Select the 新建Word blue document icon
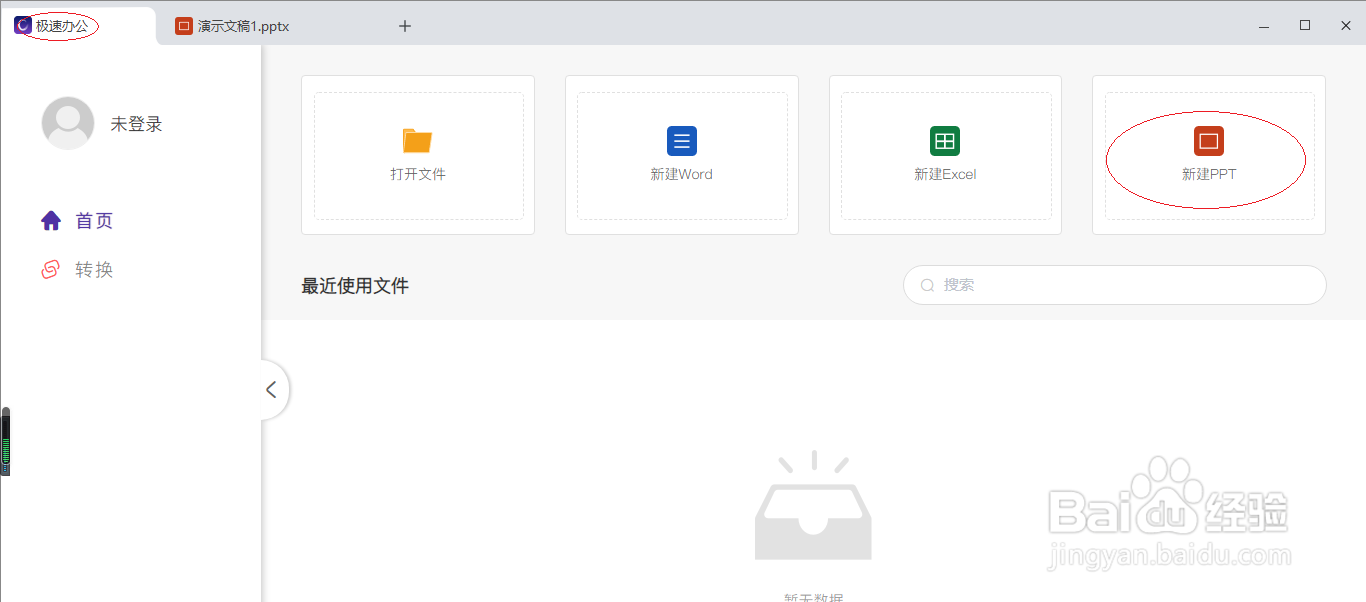This screenshot has height=602, width=1366. point(682,141)
